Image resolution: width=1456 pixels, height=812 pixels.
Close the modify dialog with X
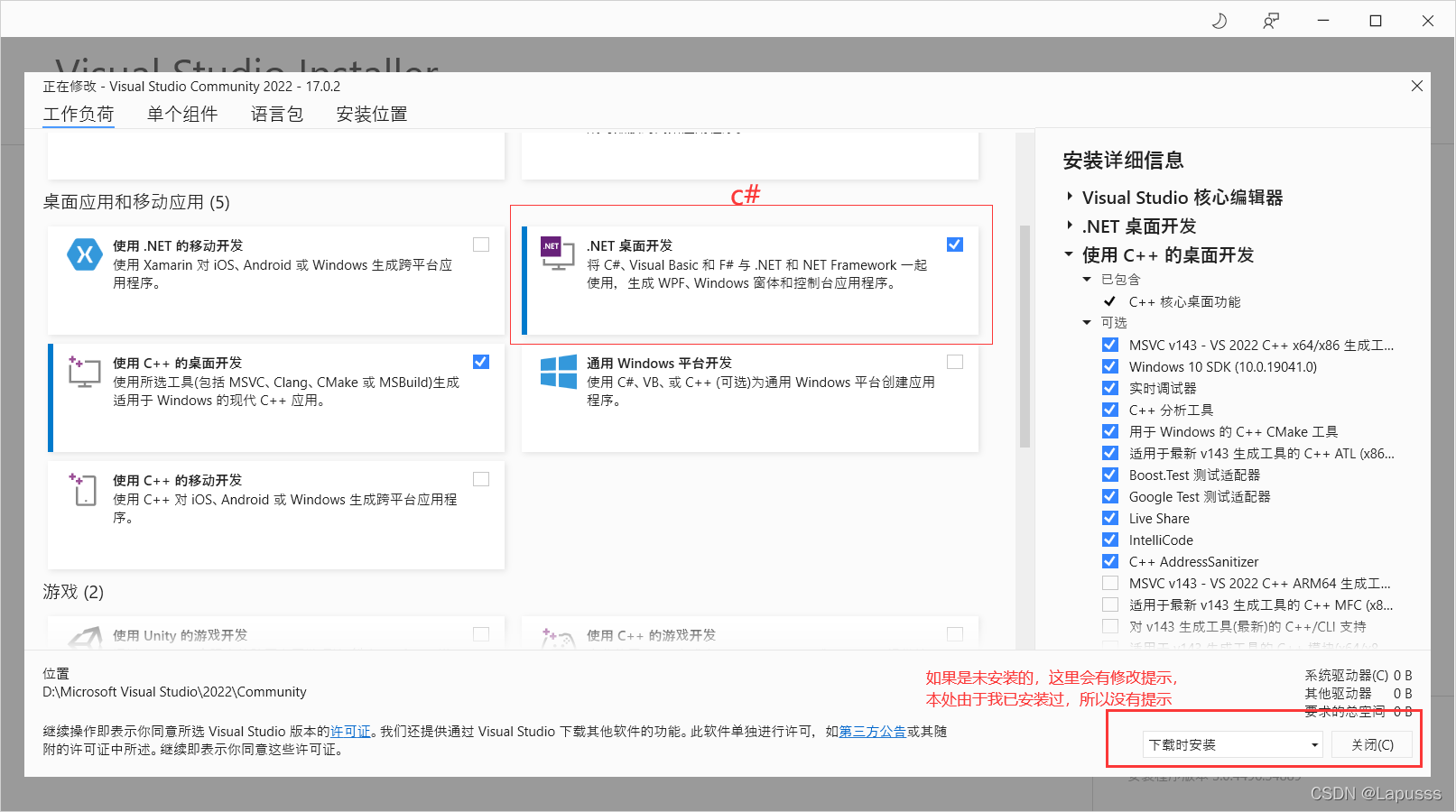point(1417,86)
